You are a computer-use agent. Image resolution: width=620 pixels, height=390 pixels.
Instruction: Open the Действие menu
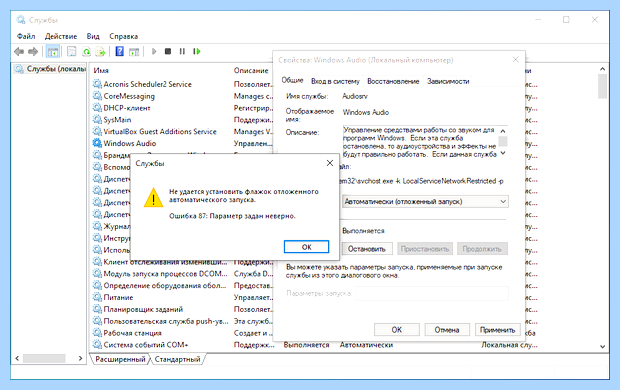[61, 36]
